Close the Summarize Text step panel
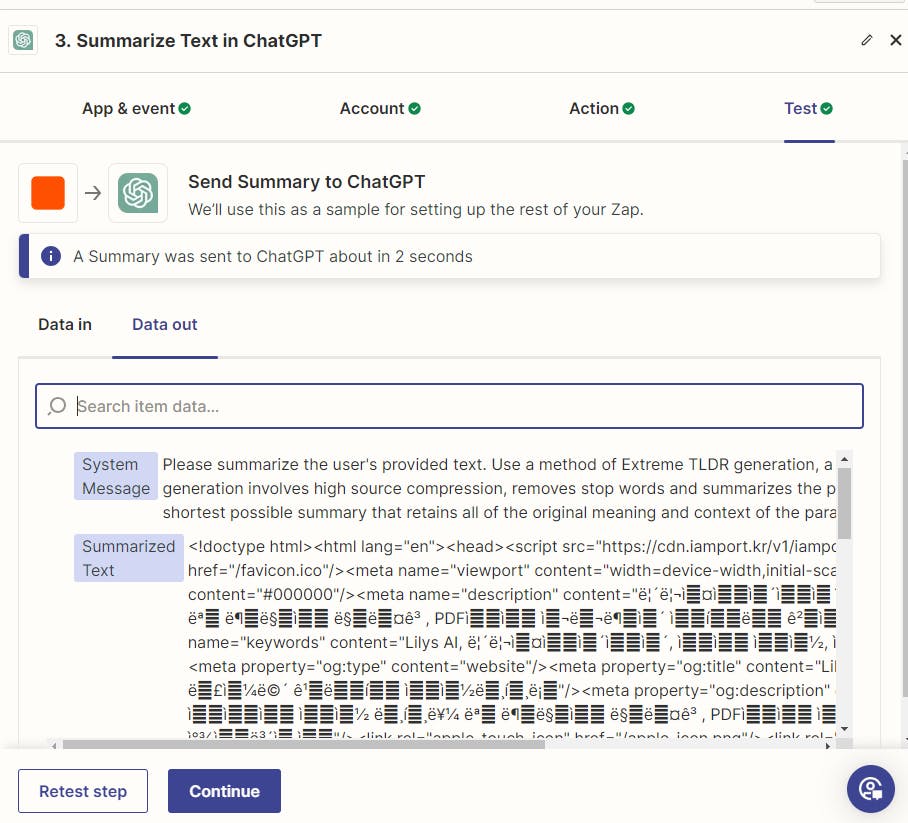The height and width of the screenshot is (823, 908). pos(895,40)
